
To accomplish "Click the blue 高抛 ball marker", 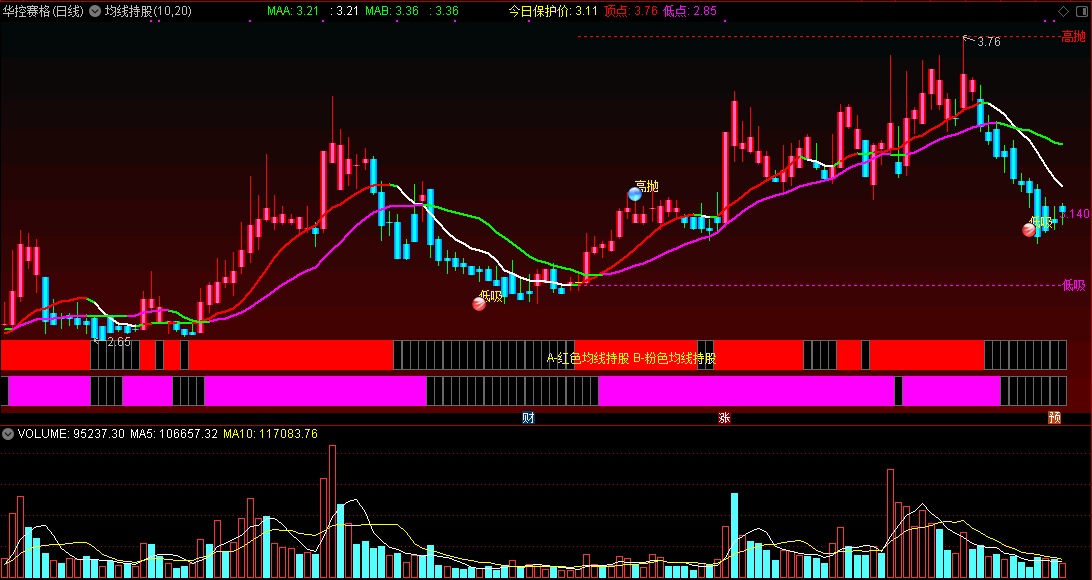I will click(x=634, y=194).
